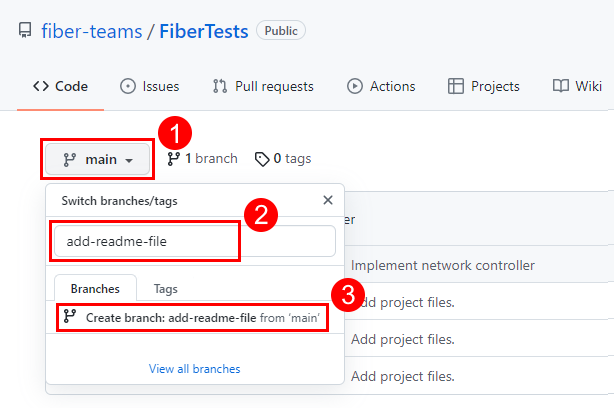Open the Code tab
Image resolution: width=614 pixels, height=408 pixels.
pyautogui.click(x=60, y=87)
